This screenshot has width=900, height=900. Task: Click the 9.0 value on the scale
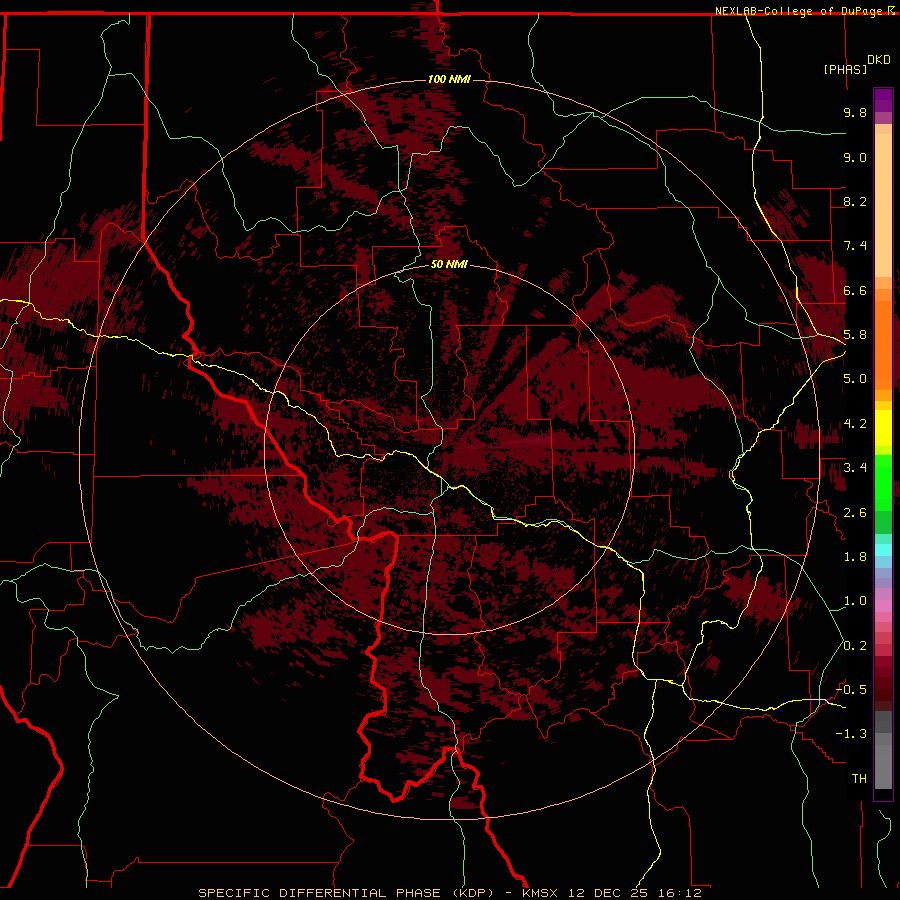[855, 157]
